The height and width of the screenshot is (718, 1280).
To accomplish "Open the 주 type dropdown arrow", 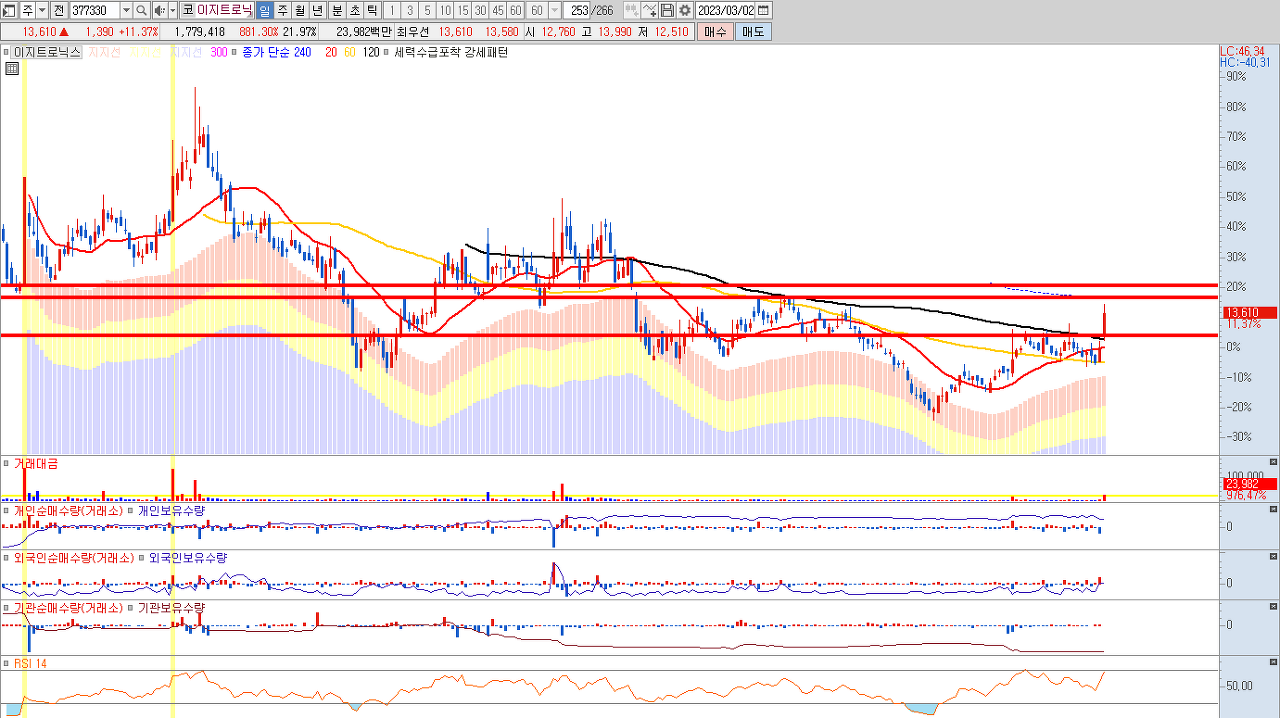I will [x=42, y=10].
